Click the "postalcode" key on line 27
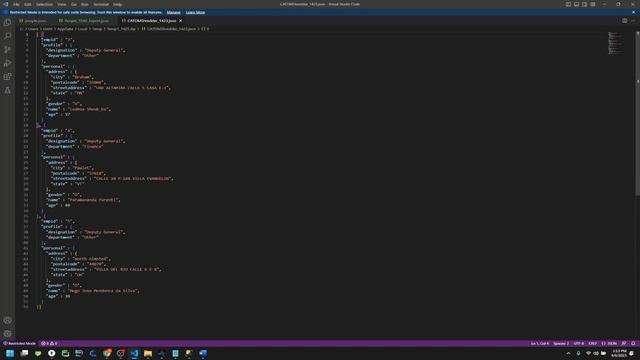The width and height of the screenshot is (640, 360). click(65, 173)
